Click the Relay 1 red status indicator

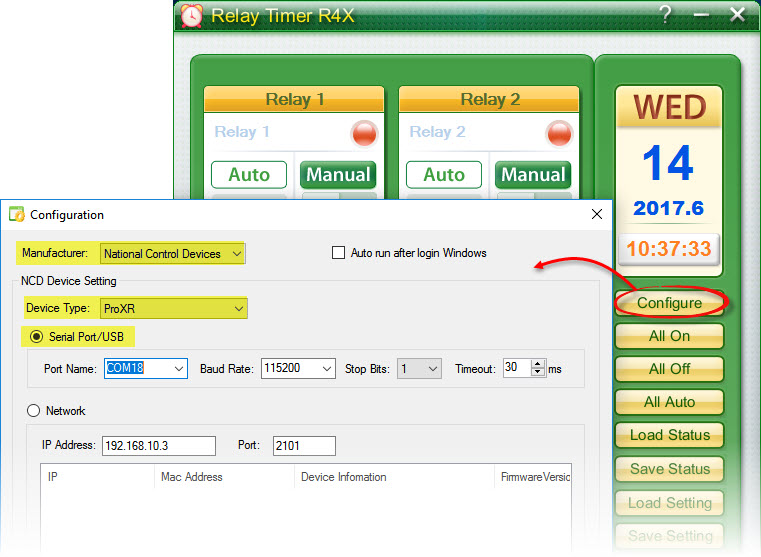(x=364, y=133)
